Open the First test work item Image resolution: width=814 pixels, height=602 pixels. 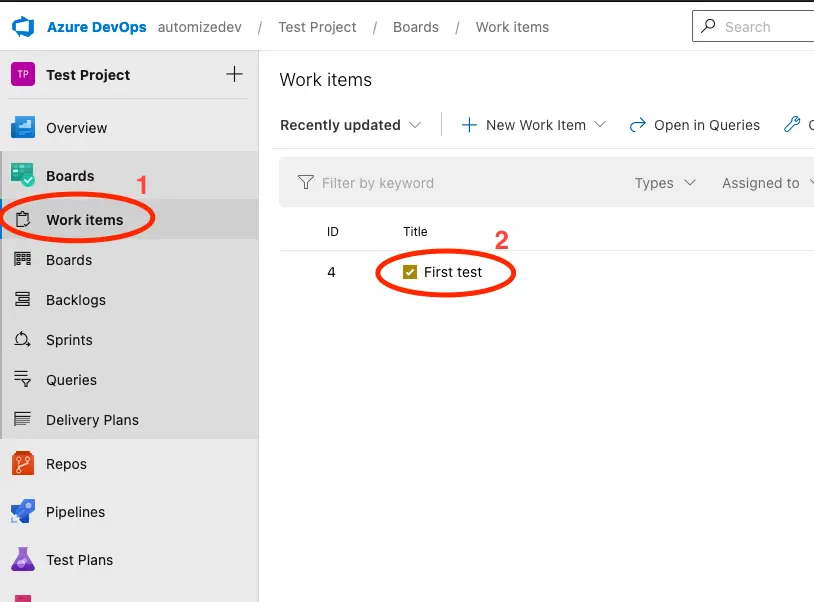[x=454, y=271]
